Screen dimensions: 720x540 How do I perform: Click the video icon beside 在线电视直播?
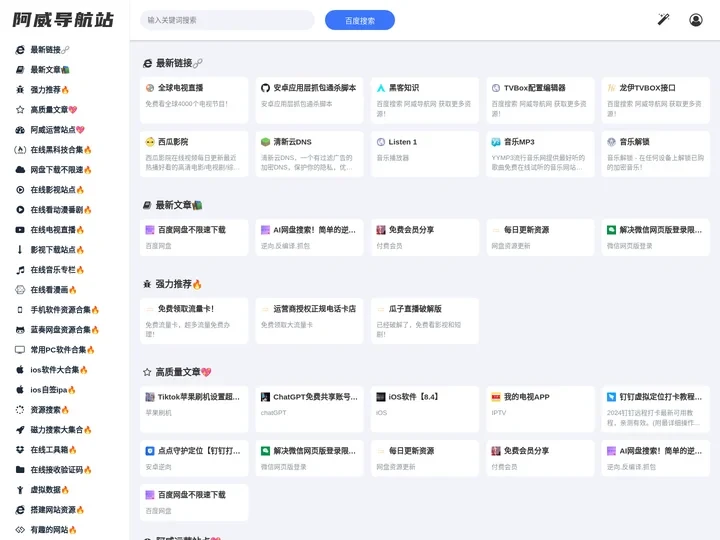[20, 230]
